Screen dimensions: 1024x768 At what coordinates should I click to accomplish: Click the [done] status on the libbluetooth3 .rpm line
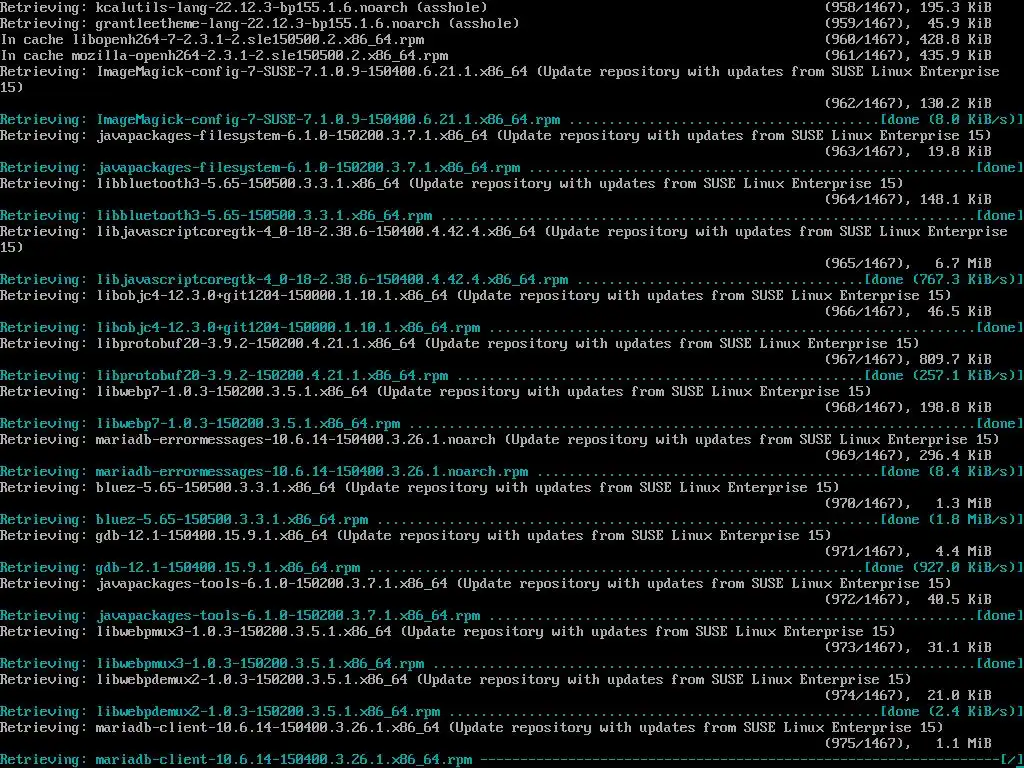pos(1000,216)
